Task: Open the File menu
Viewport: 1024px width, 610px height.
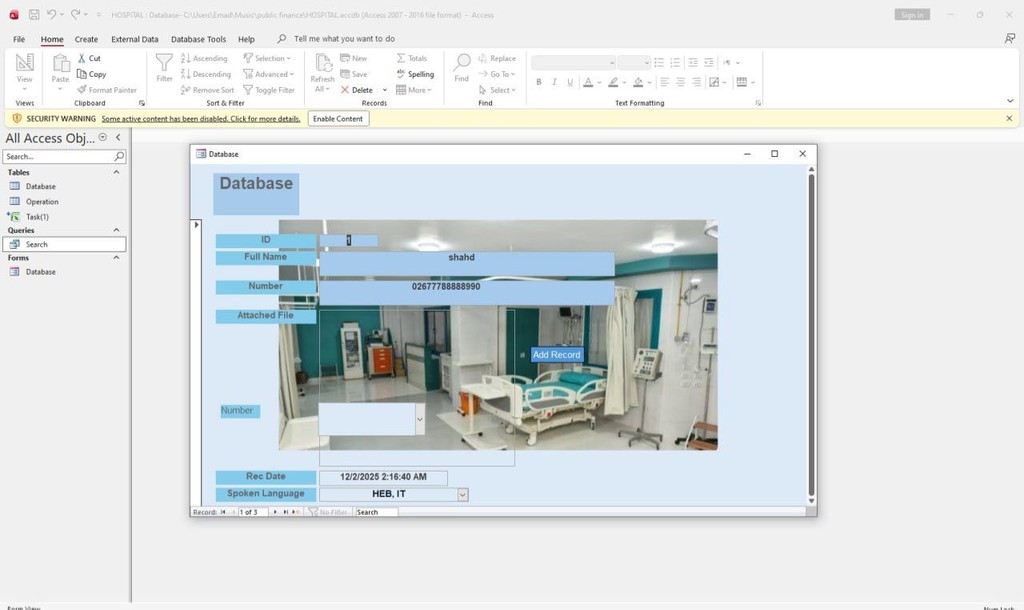Action: pos(19,39)
